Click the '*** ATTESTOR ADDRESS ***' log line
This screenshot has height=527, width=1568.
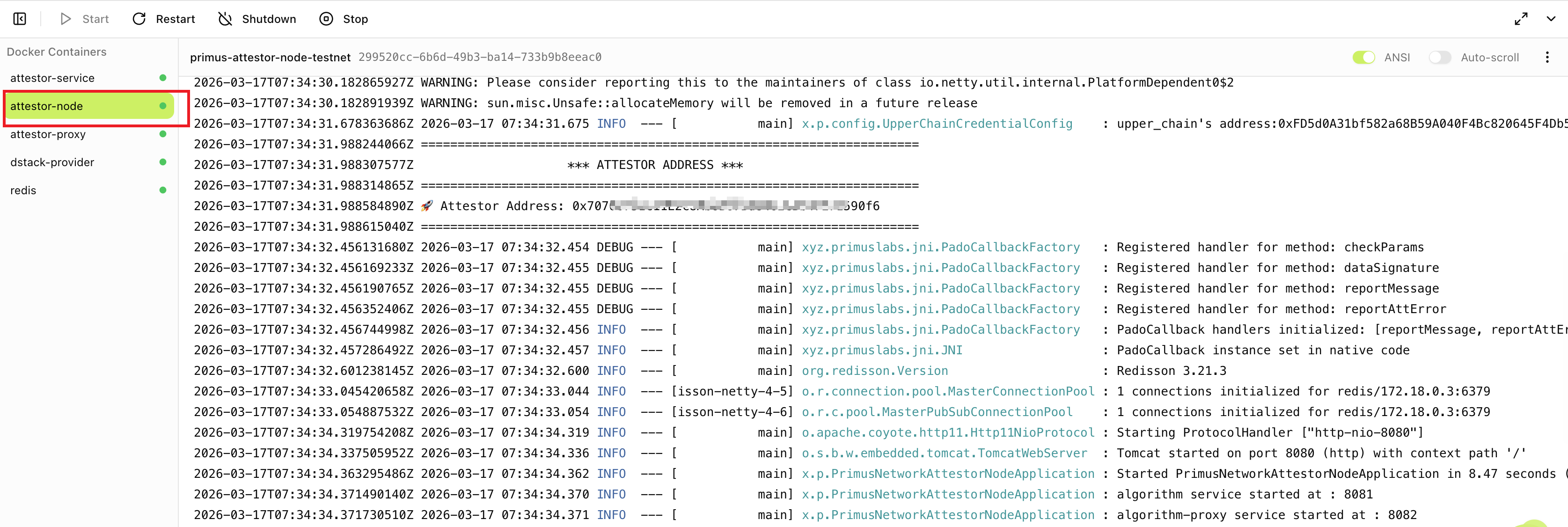coord(655,165)
